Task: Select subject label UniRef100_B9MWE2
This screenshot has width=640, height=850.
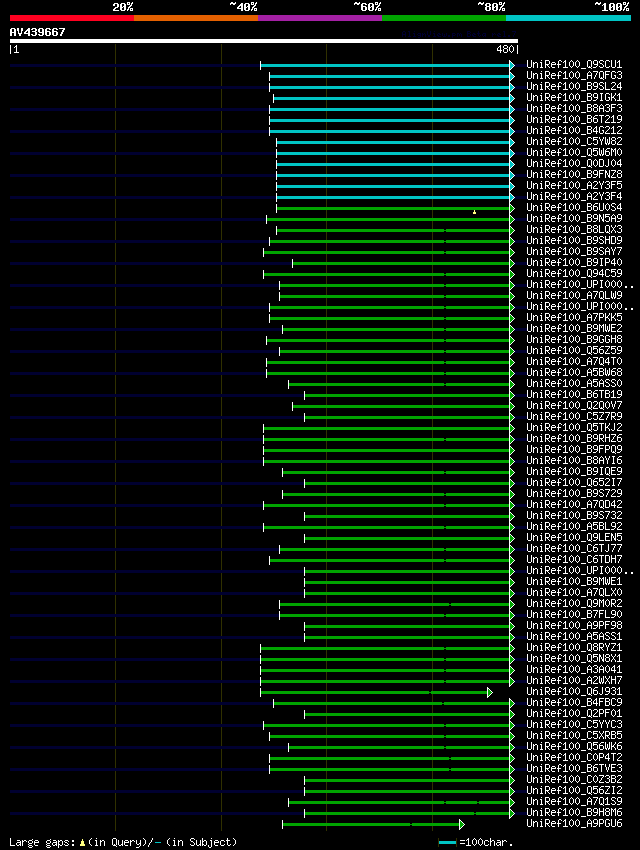Action: [x=574, y=329]
